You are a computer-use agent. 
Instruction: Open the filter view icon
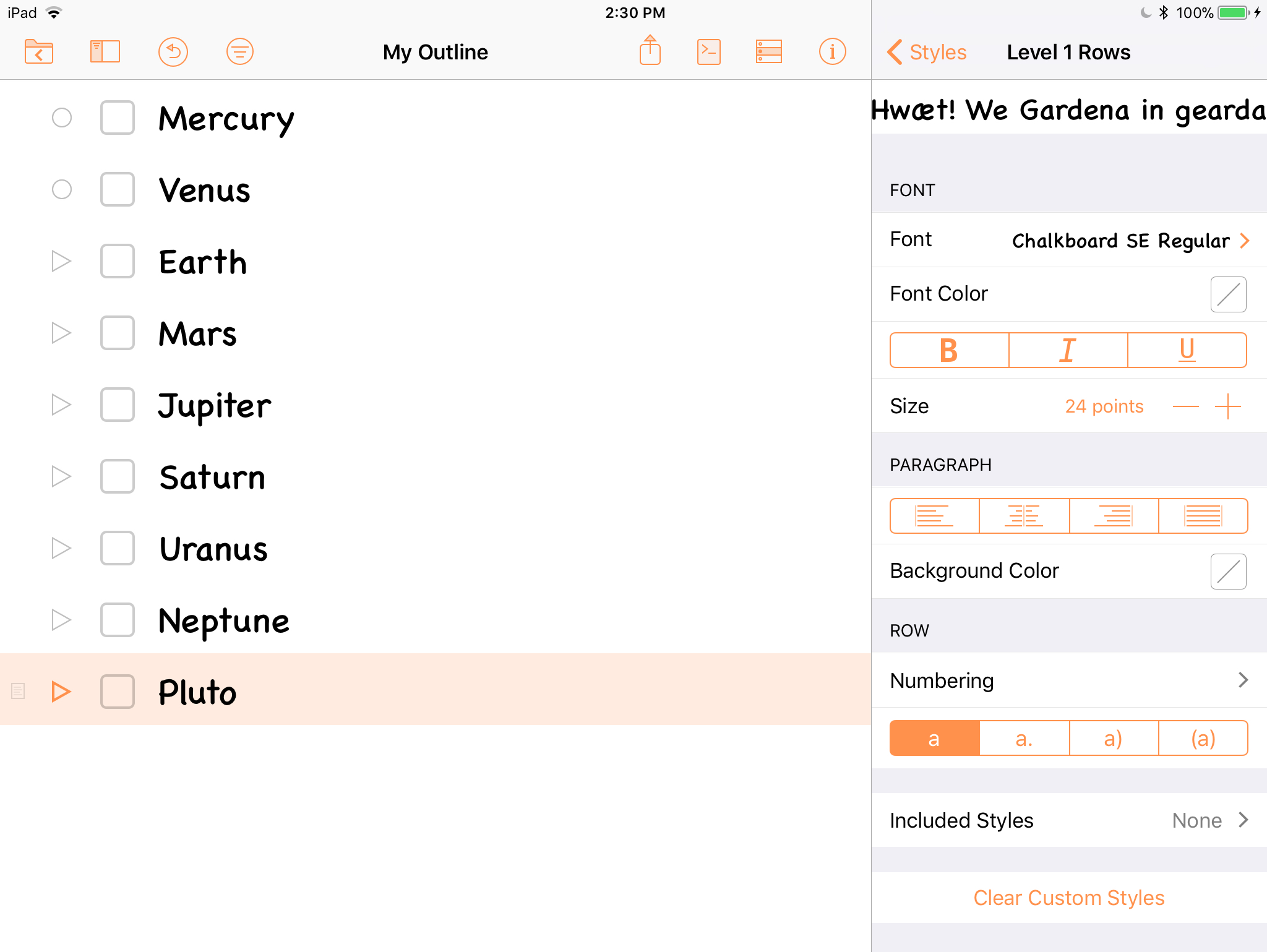239,52
